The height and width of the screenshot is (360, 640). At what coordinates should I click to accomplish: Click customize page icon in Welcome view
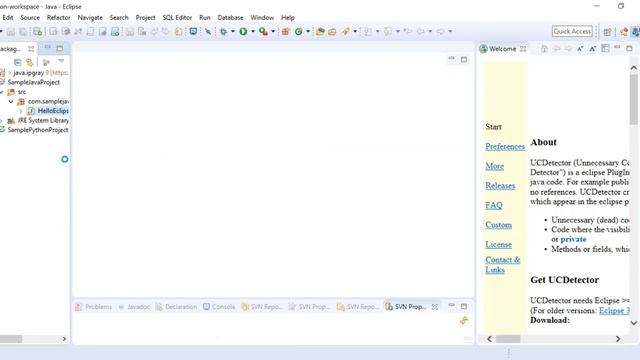[x=605, y=49]
